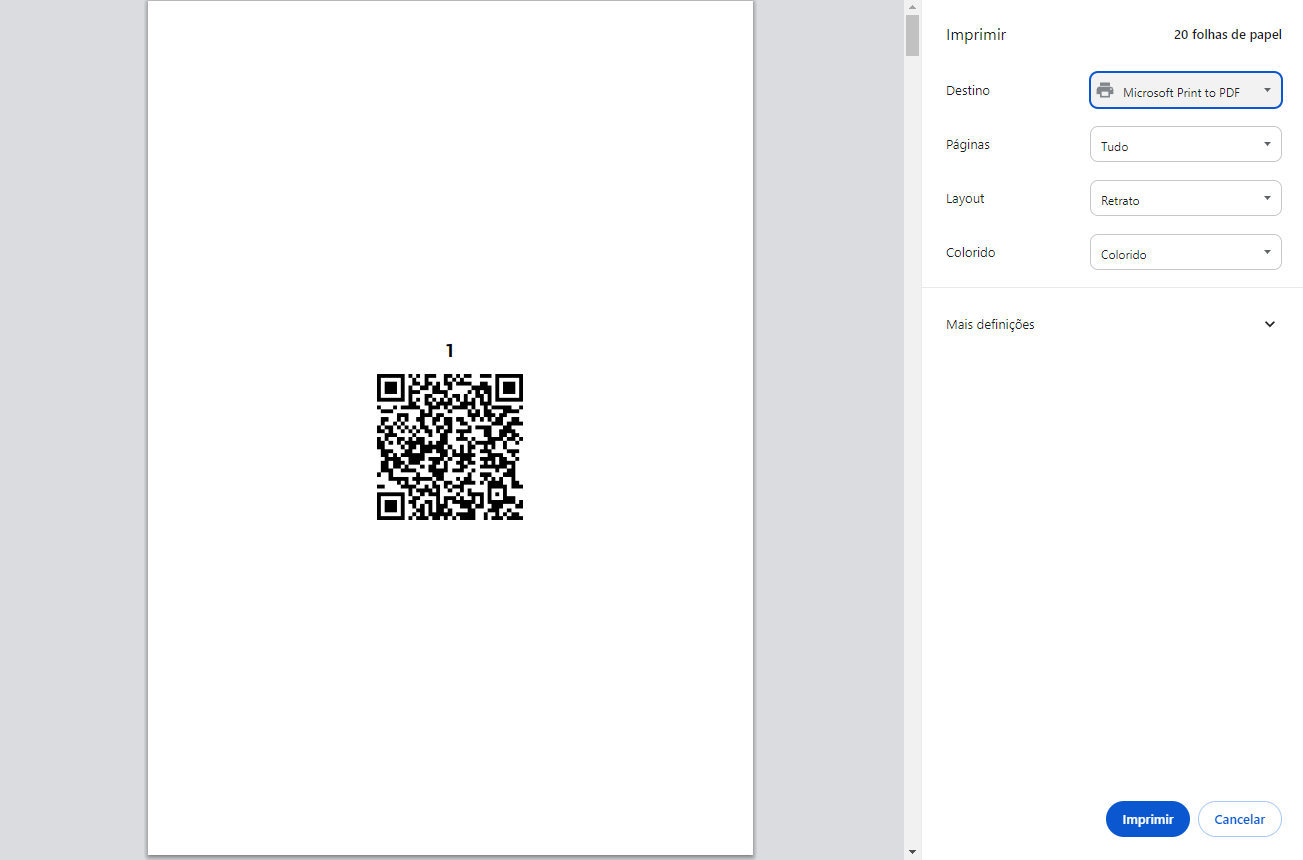Open the Colorido color mode dropdown
The width and height of the screenshot is (1303, 860).
pos(1185,252)
